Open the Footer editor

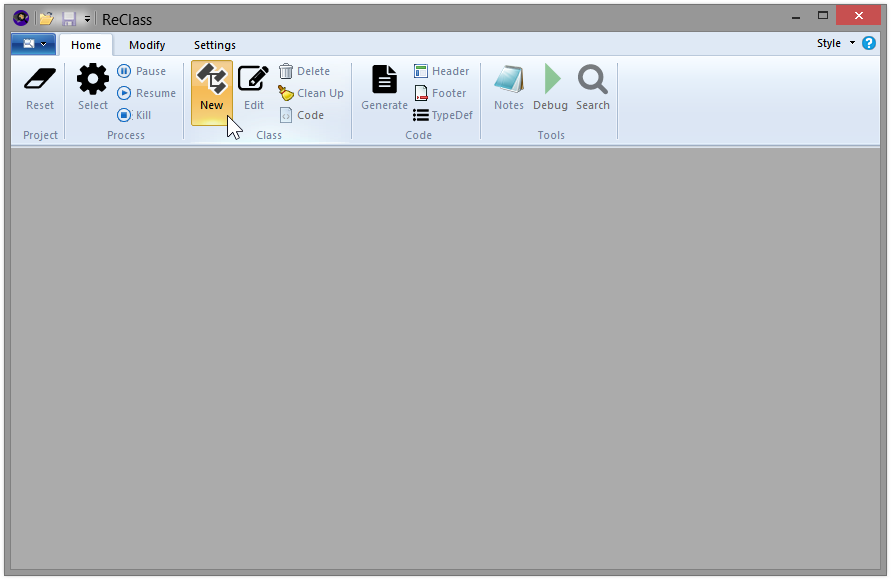pos(440,93)
